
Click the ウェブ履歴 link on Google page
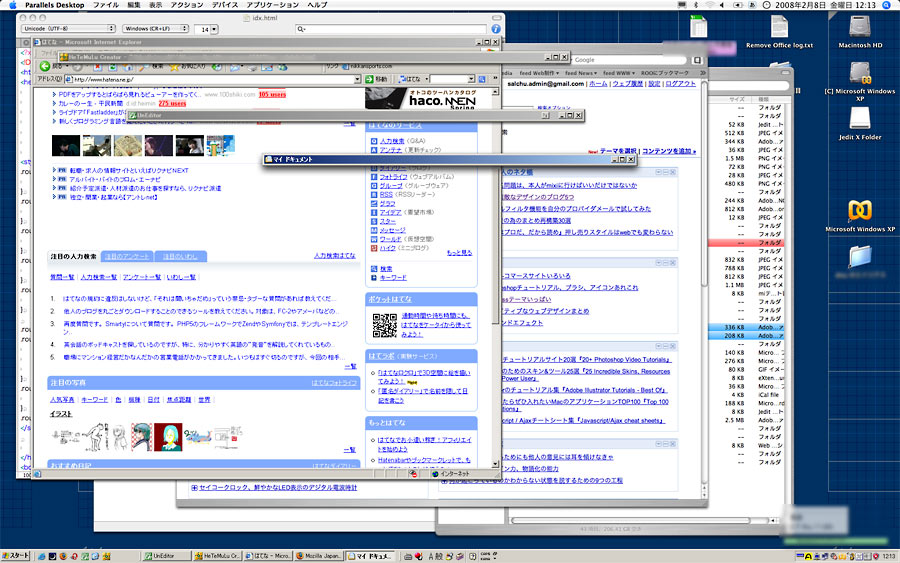coord(629,84)
